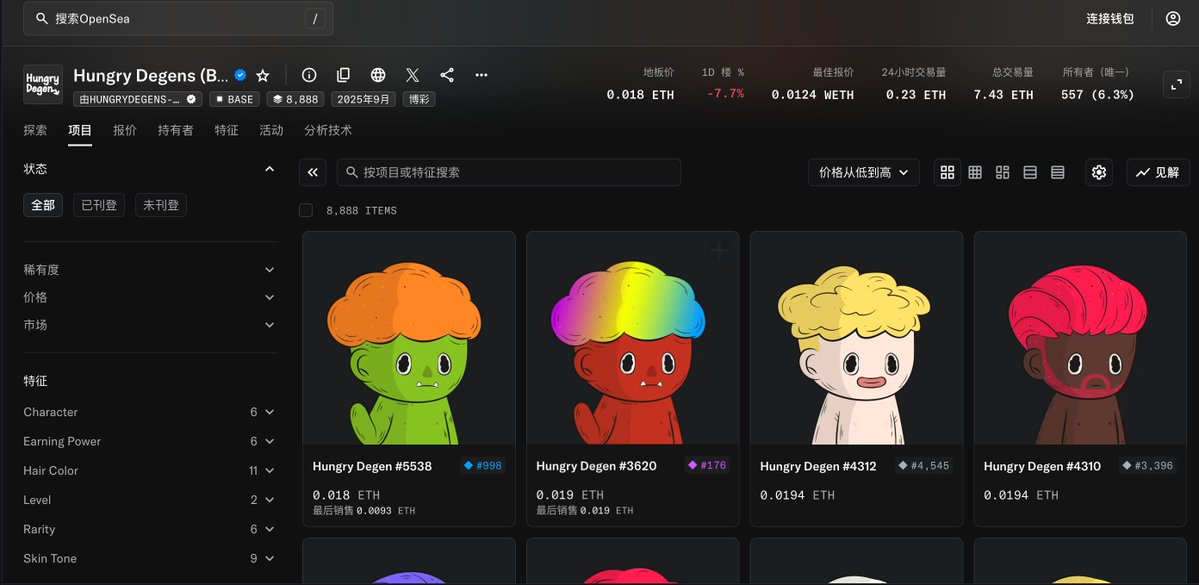The width and height of the screenshot is (1199, 585).
Task: Click the account profile icon top right
Action: coord(1173,18)
